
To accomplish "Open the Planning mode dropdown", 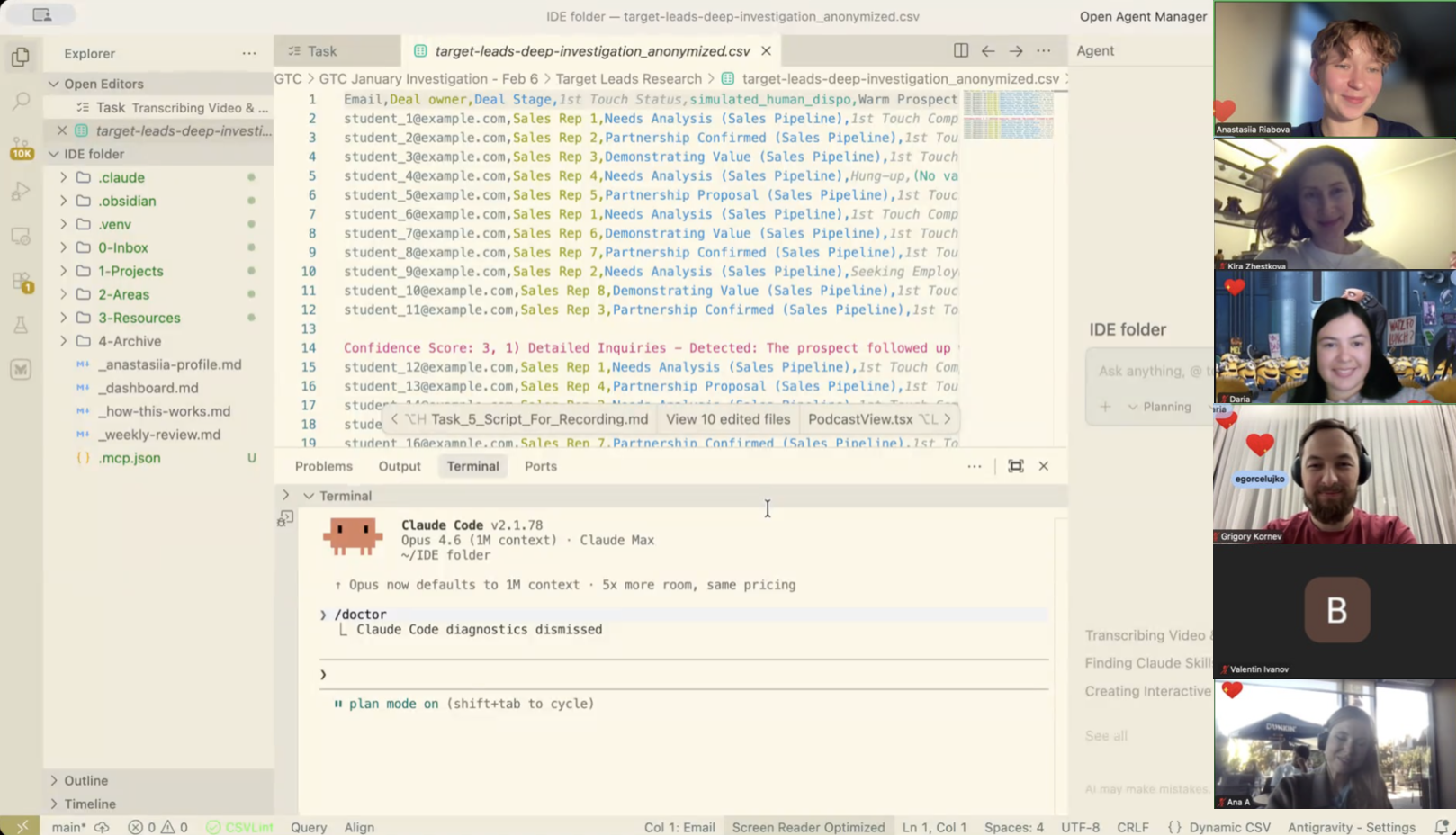I will coord(1159,407).
